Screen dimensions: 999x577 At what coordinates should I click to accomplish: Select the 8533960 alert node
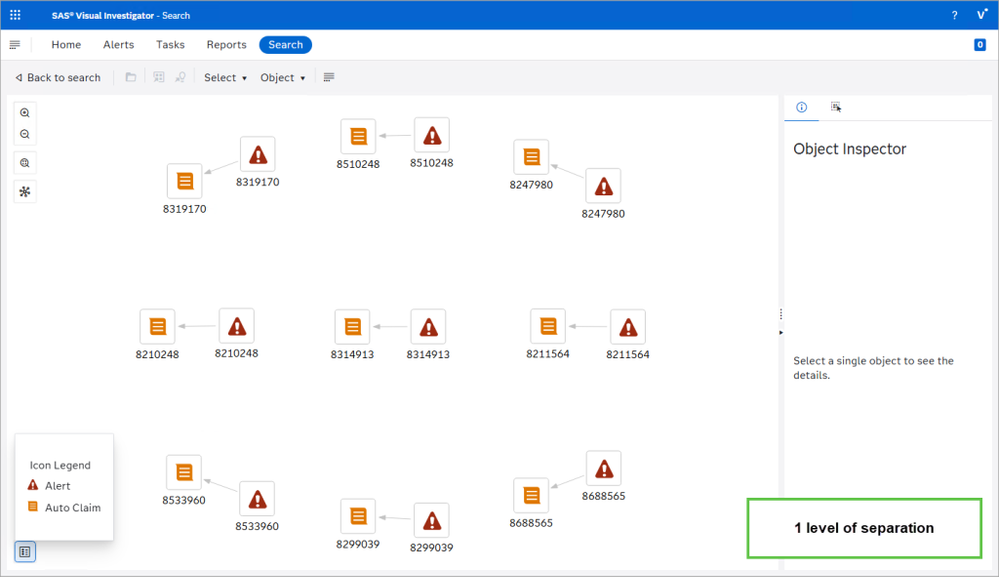tap(257, 499)
